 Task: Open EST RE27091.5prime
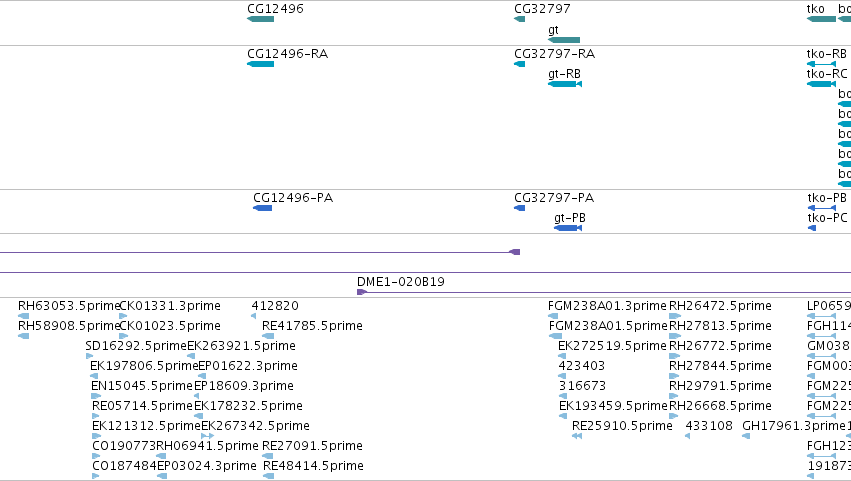[x=312, y=447]
